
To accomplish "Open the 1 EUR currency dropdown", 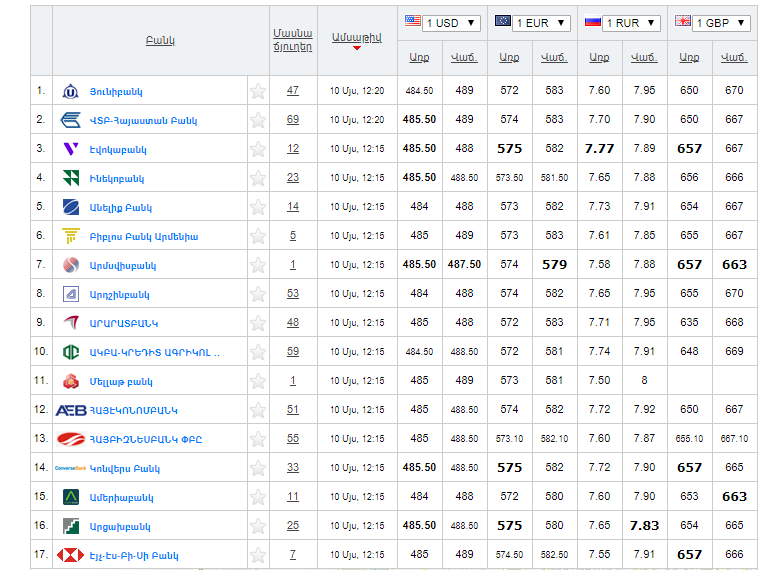I will (x=541, y=23).
